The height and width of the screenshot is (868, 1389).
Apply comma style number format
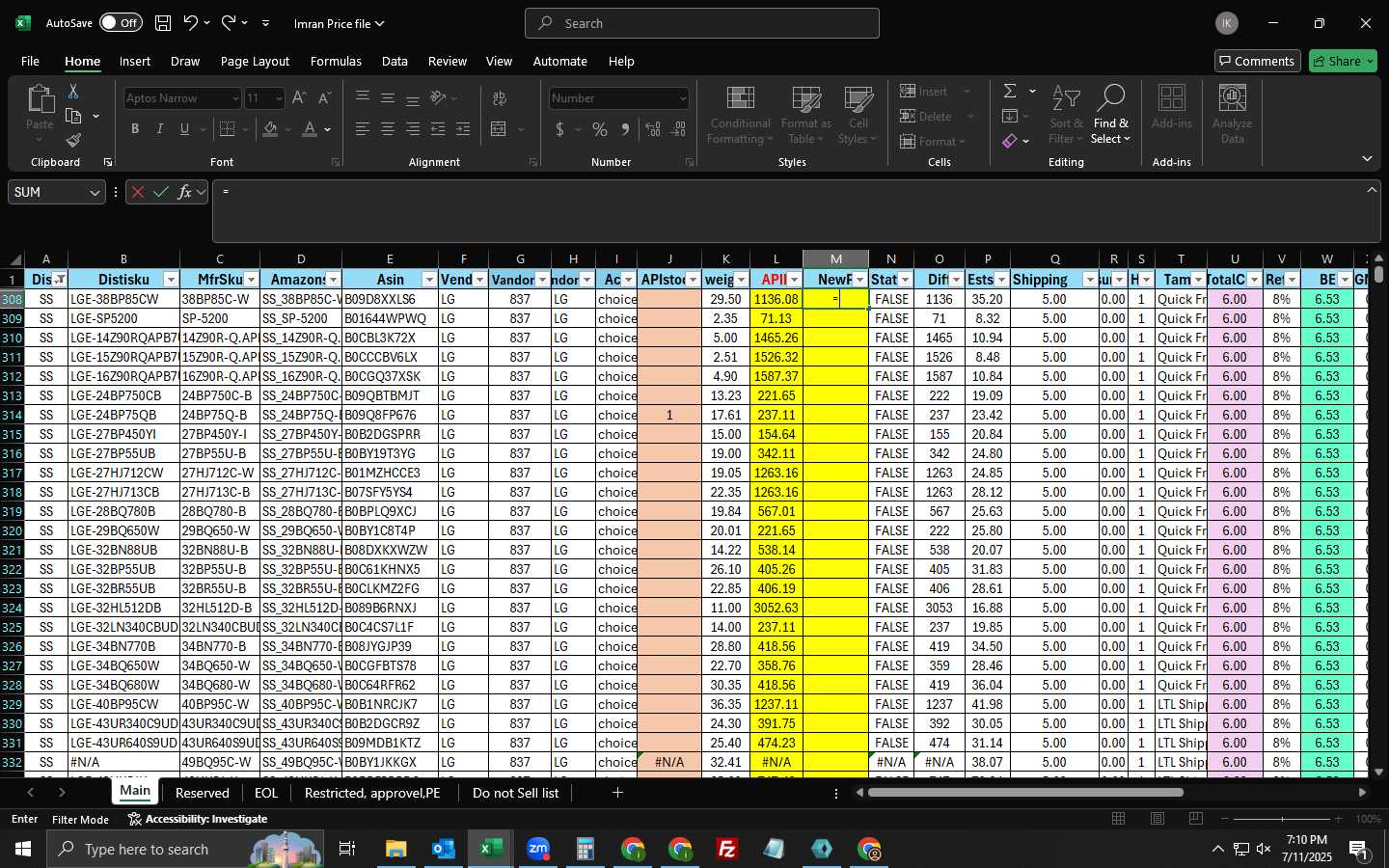pos(626,129)
